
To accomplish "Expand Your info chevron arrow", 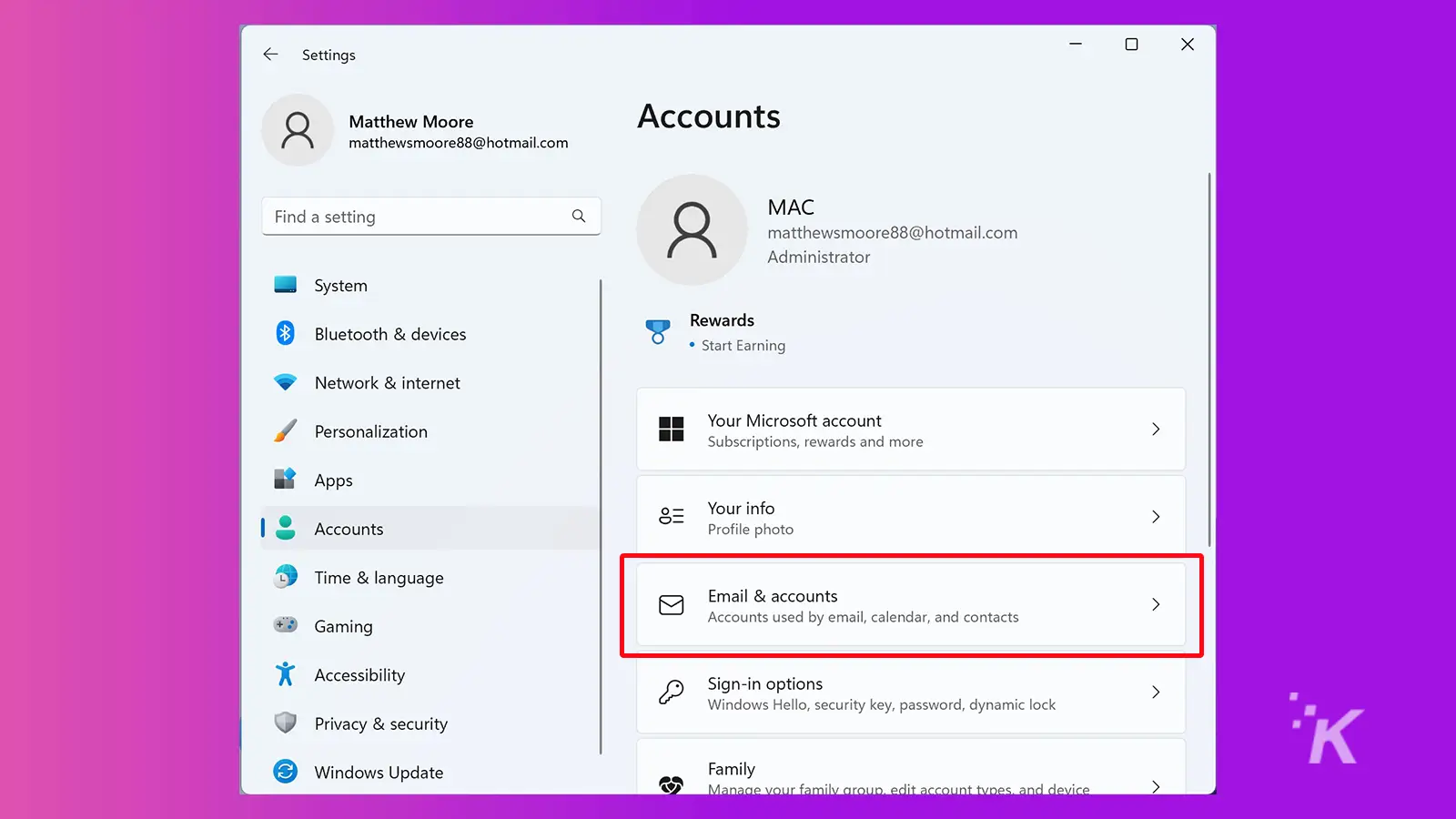I will coord(1156,517).
